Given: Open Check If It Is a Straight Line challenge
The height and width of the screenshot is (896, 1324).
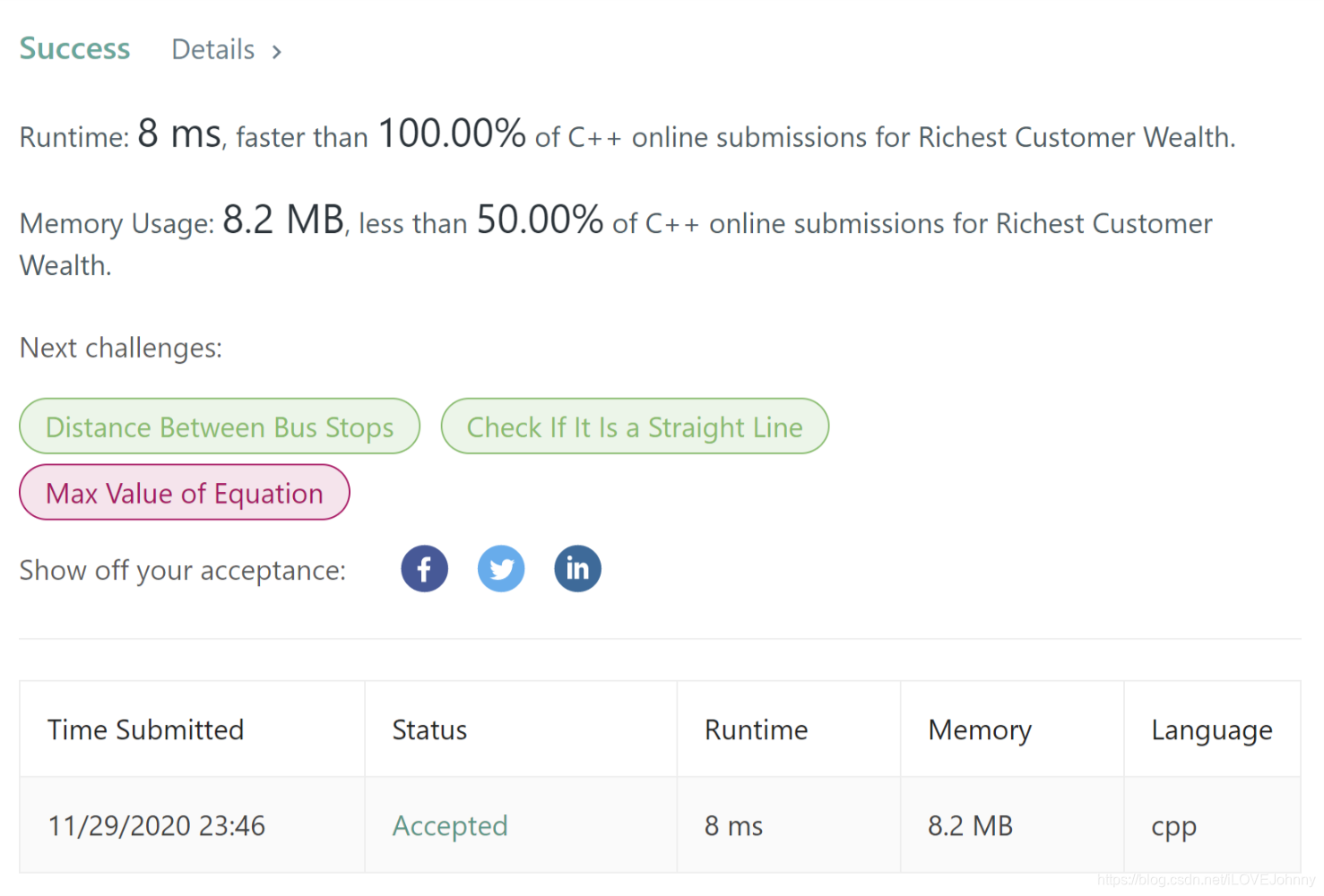Looking at the screenshot, I should coord(635,426).
